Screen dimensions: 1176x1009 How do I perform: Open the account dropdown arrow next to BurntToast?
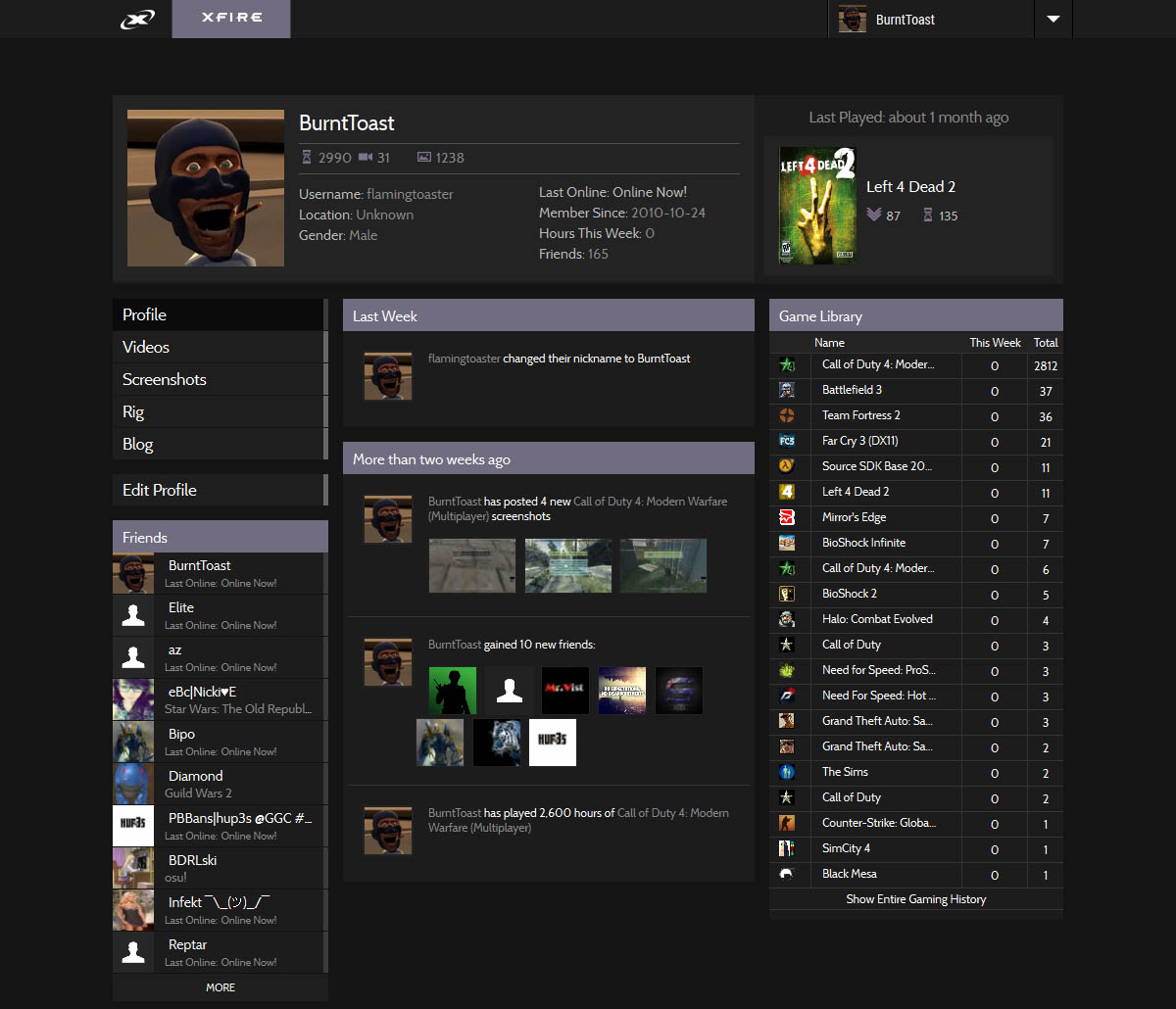point(1053,20)
